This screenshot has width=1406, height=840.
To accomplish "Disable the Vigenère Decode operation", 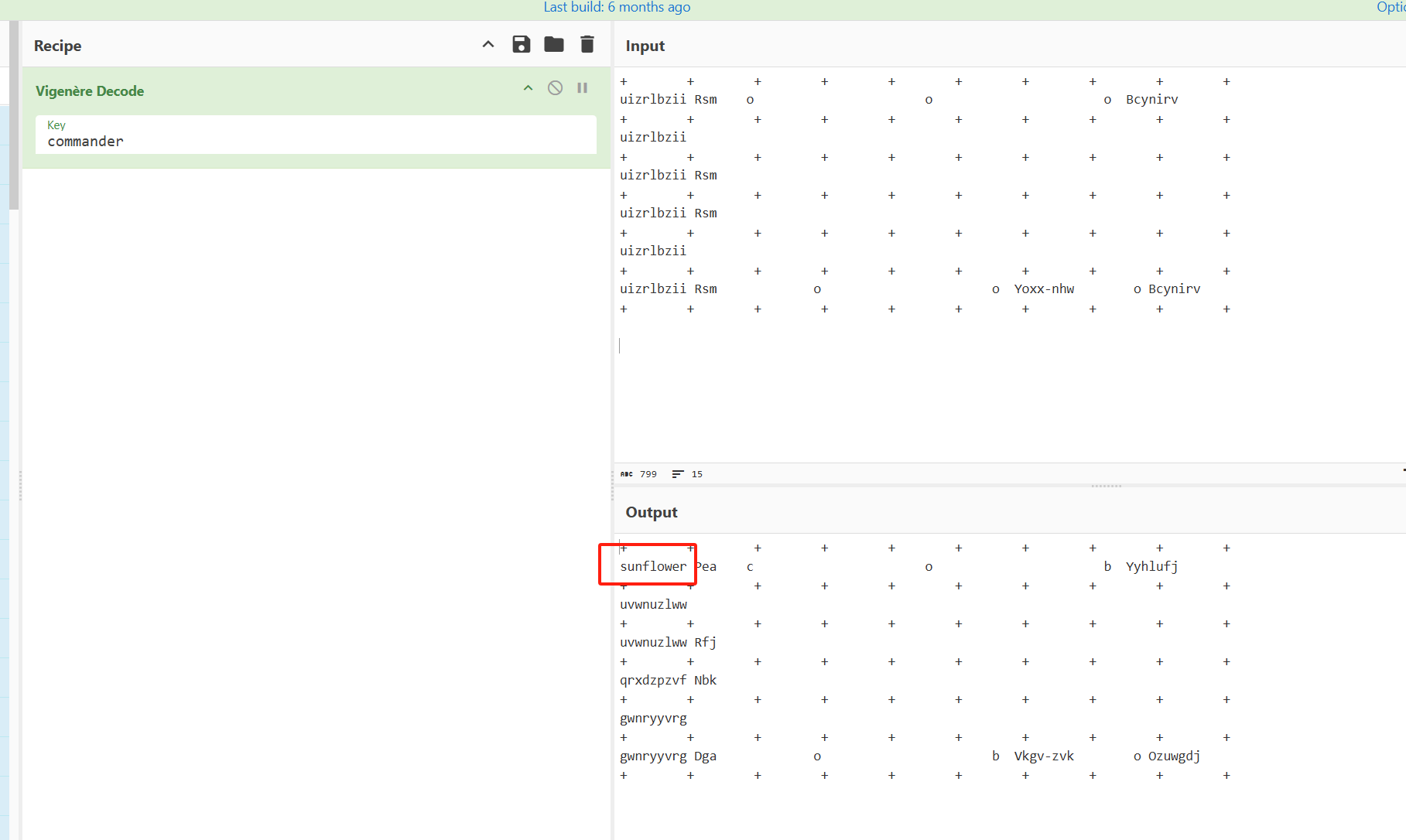I will click(555, 88).
